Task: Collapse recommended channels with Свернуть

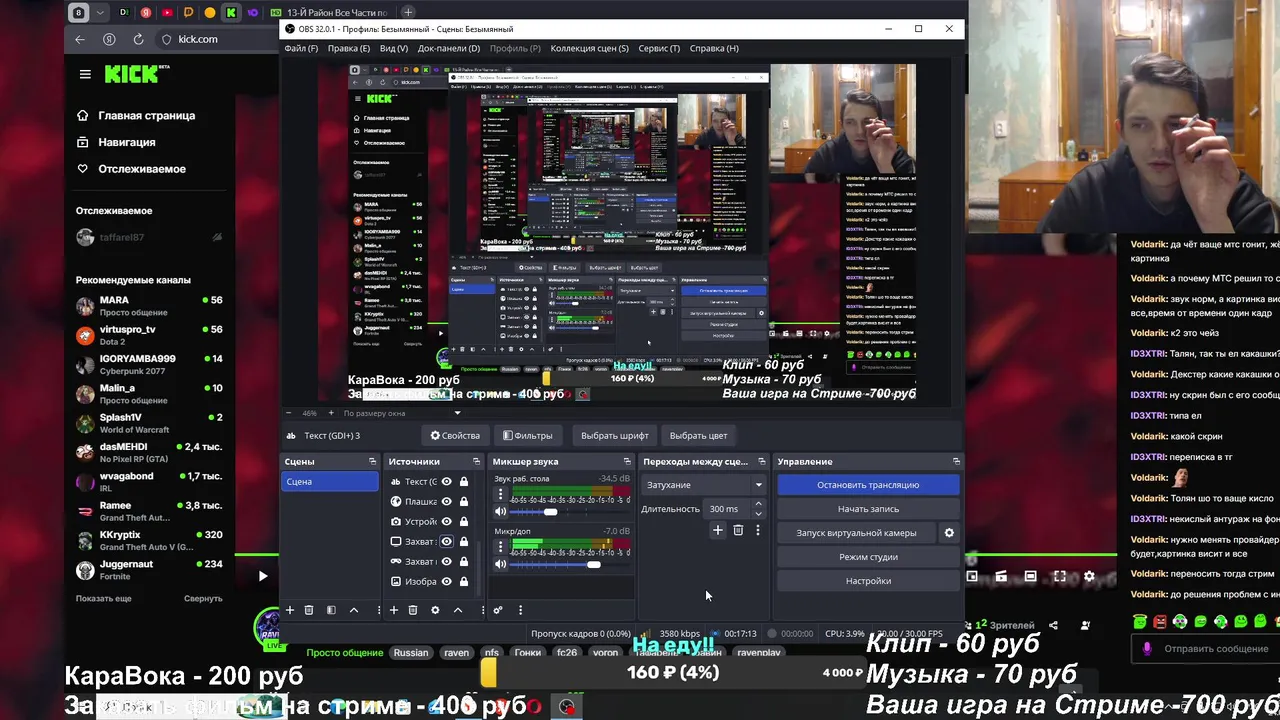Action: pyautogui.click(x=203, y=598)
